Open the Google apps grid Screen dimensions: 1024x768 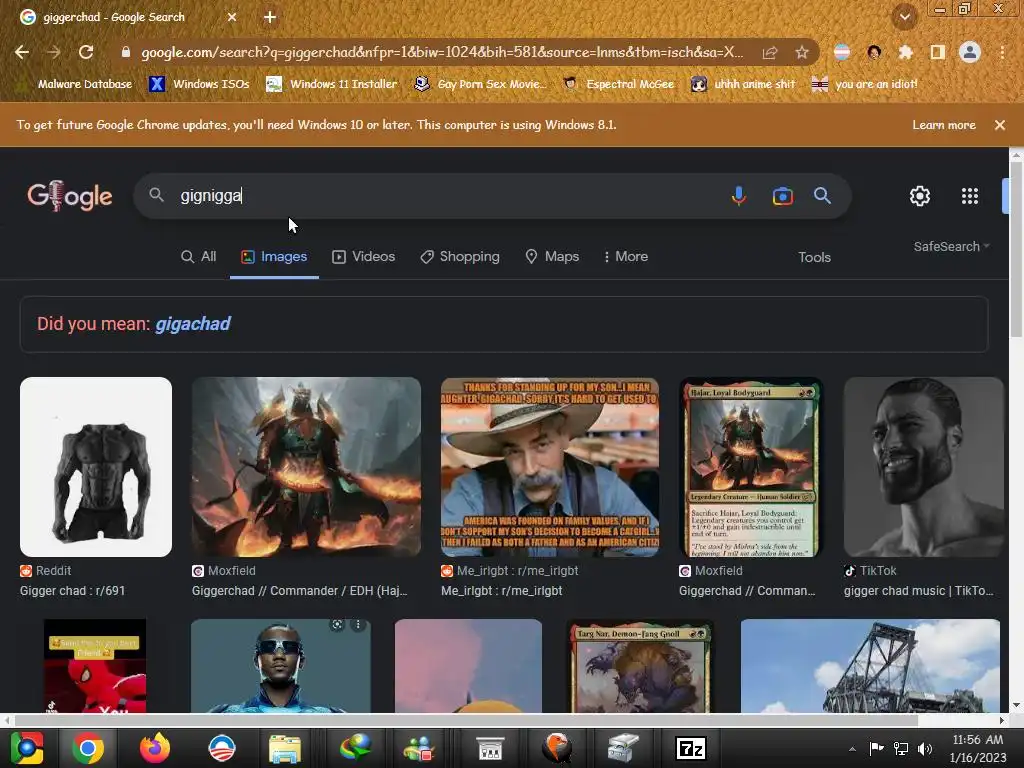[x=970, y=196]
